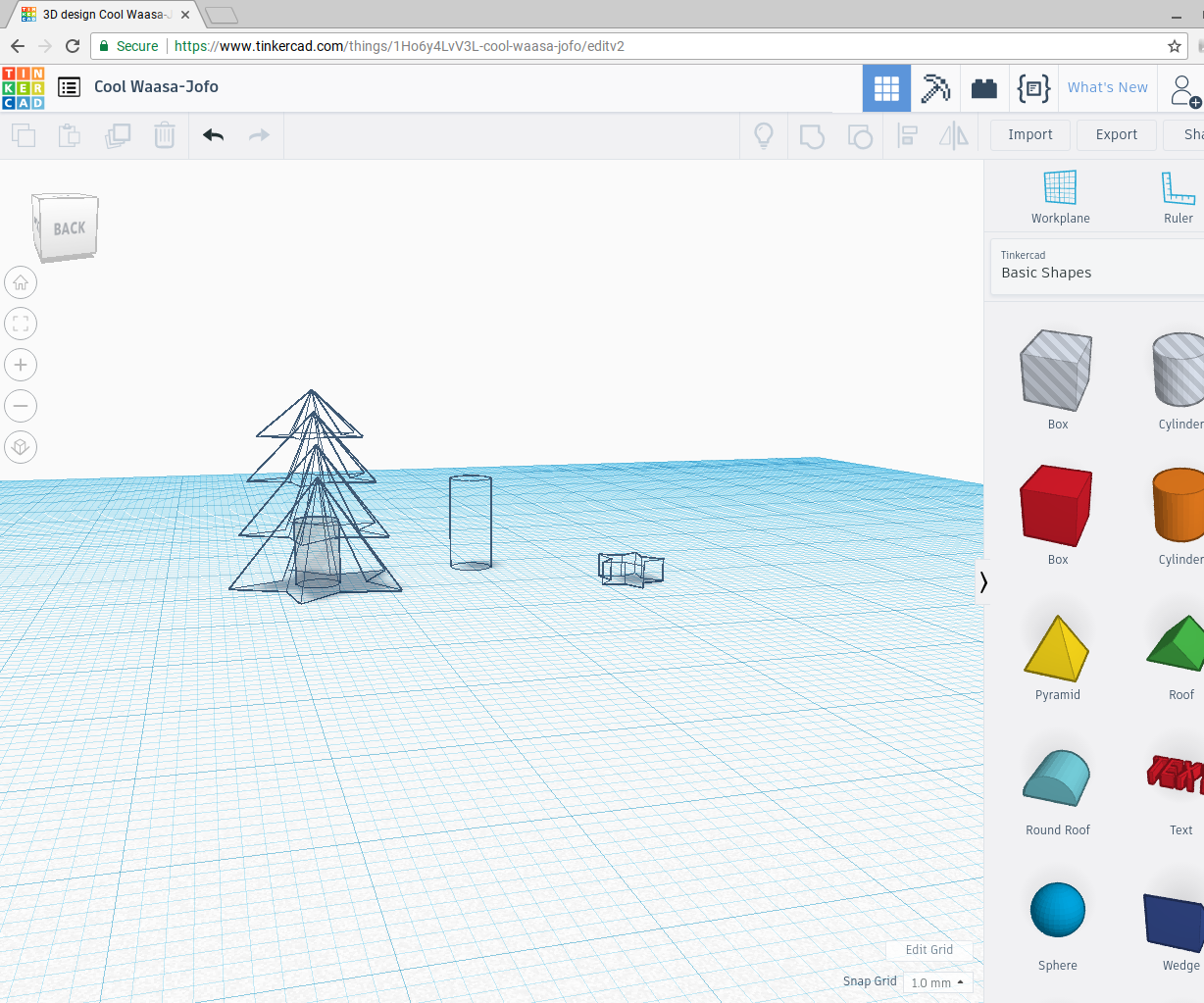
Task: Click the BACK face of view cube
Action: [x=67, y=227]
